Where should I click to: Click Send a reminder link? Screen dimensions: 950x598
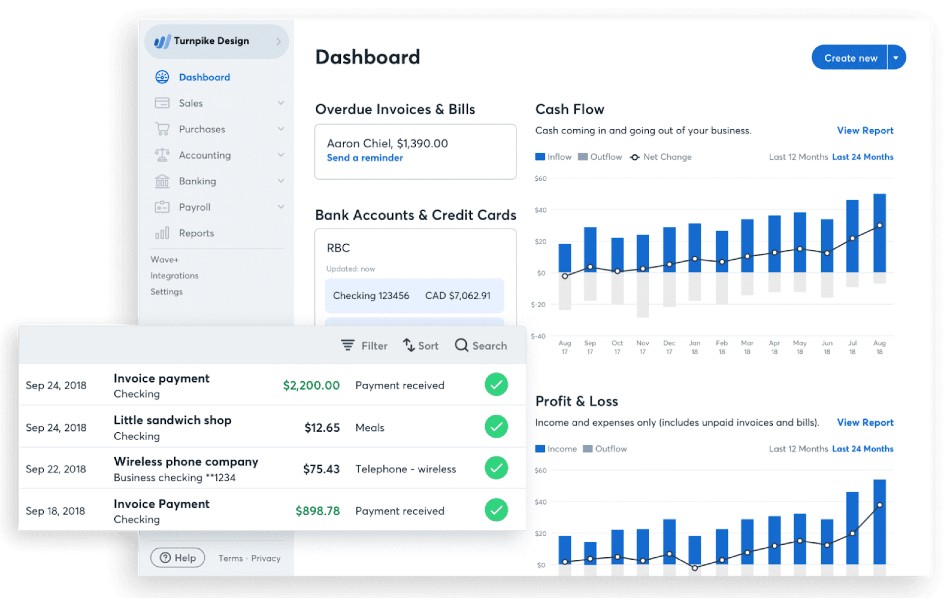(x=365, y=158)
